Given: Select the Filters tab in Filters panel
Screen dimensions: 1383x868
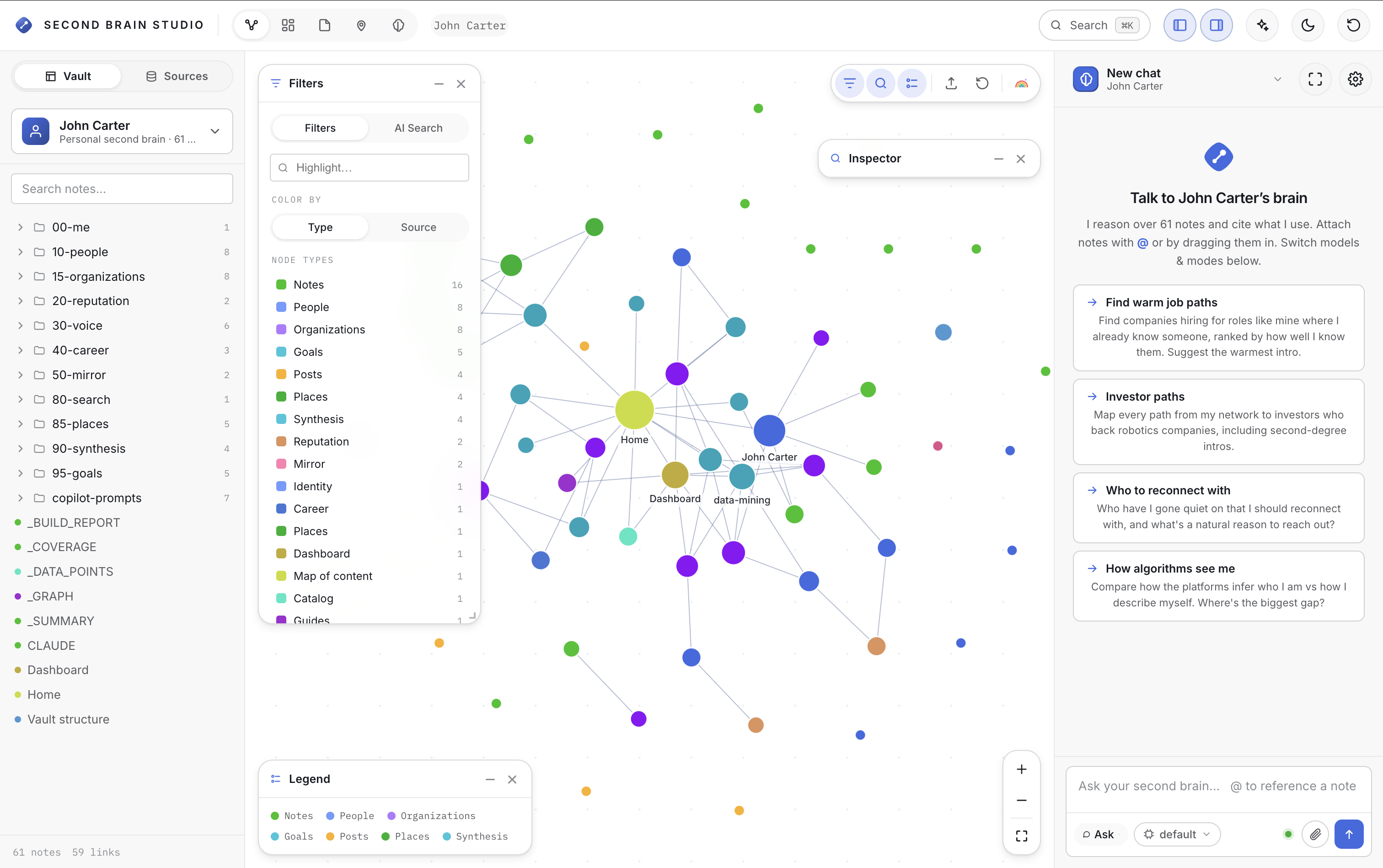Looking at the screenshot, I should 320,128.
